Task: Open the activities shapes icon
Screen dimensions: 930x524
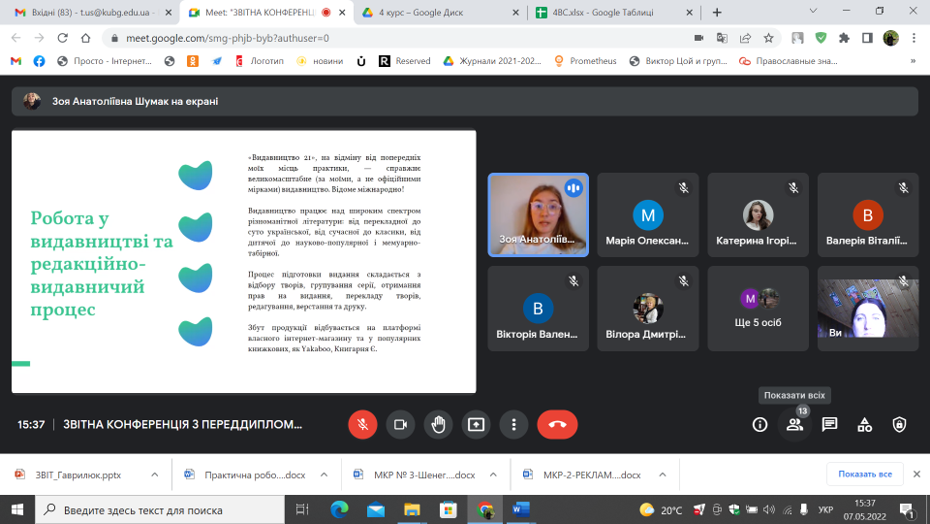Action: [x=864, y=425]
